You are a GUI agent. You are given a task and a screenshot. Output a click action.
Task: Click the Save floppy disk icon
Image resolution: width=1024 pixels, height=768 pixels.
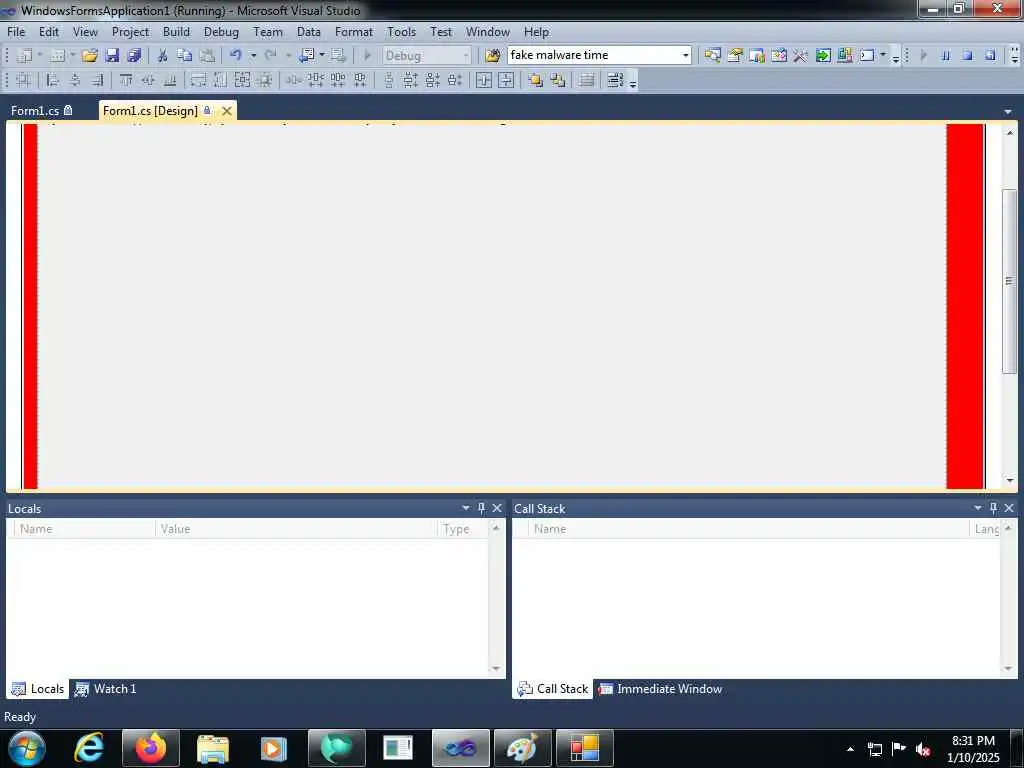112,56
